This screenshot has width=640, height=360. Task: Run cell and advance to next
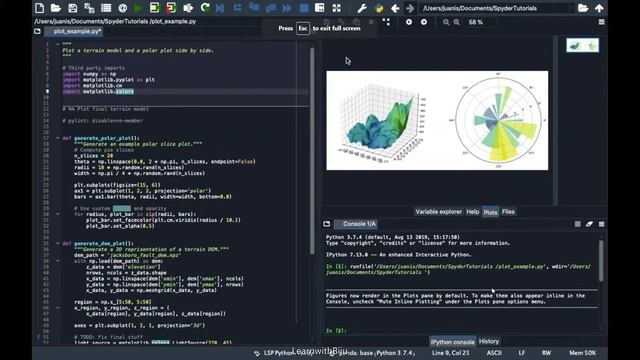(171, 8)
